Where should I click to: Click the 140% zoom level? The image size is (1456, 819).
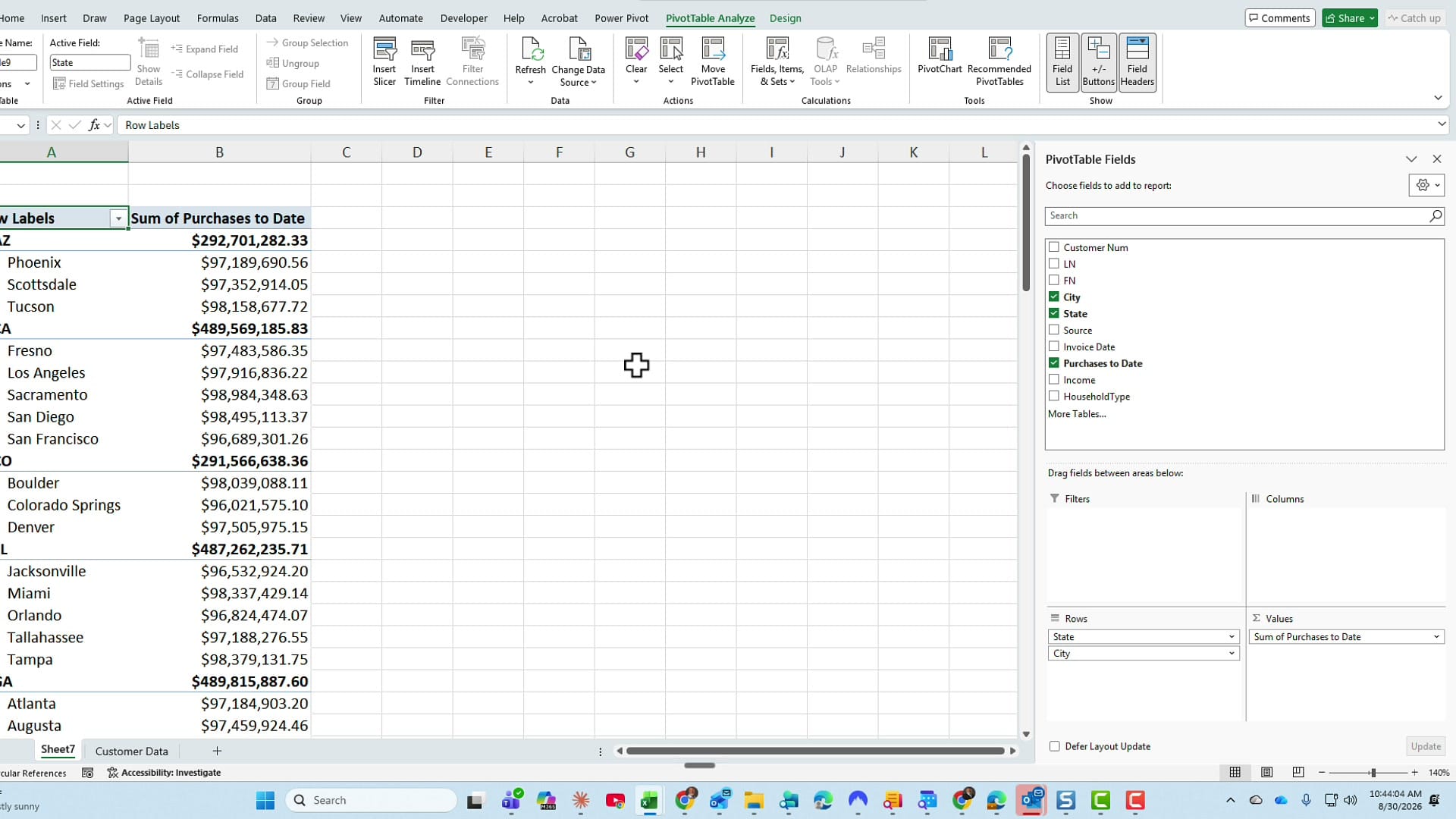click(1439, 773)
